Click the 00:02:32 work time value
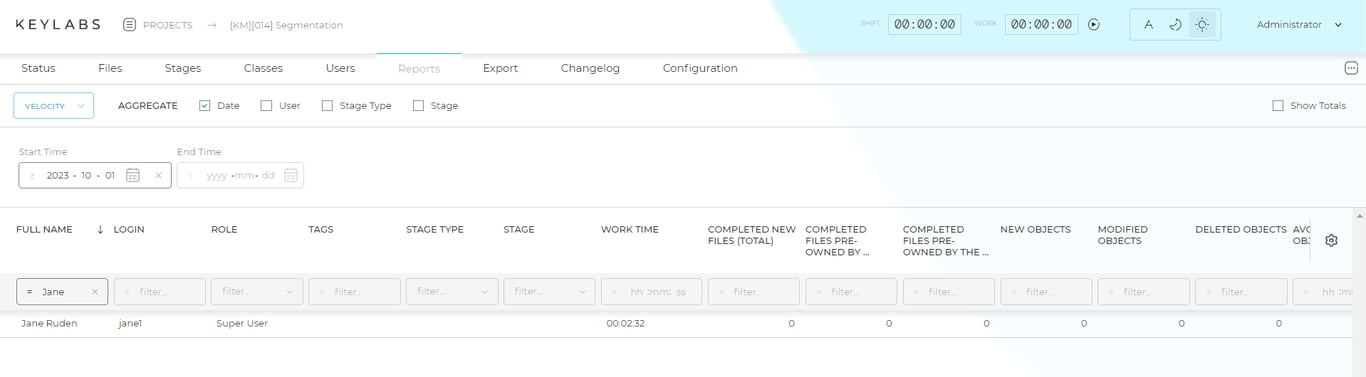 pos(625,324)
